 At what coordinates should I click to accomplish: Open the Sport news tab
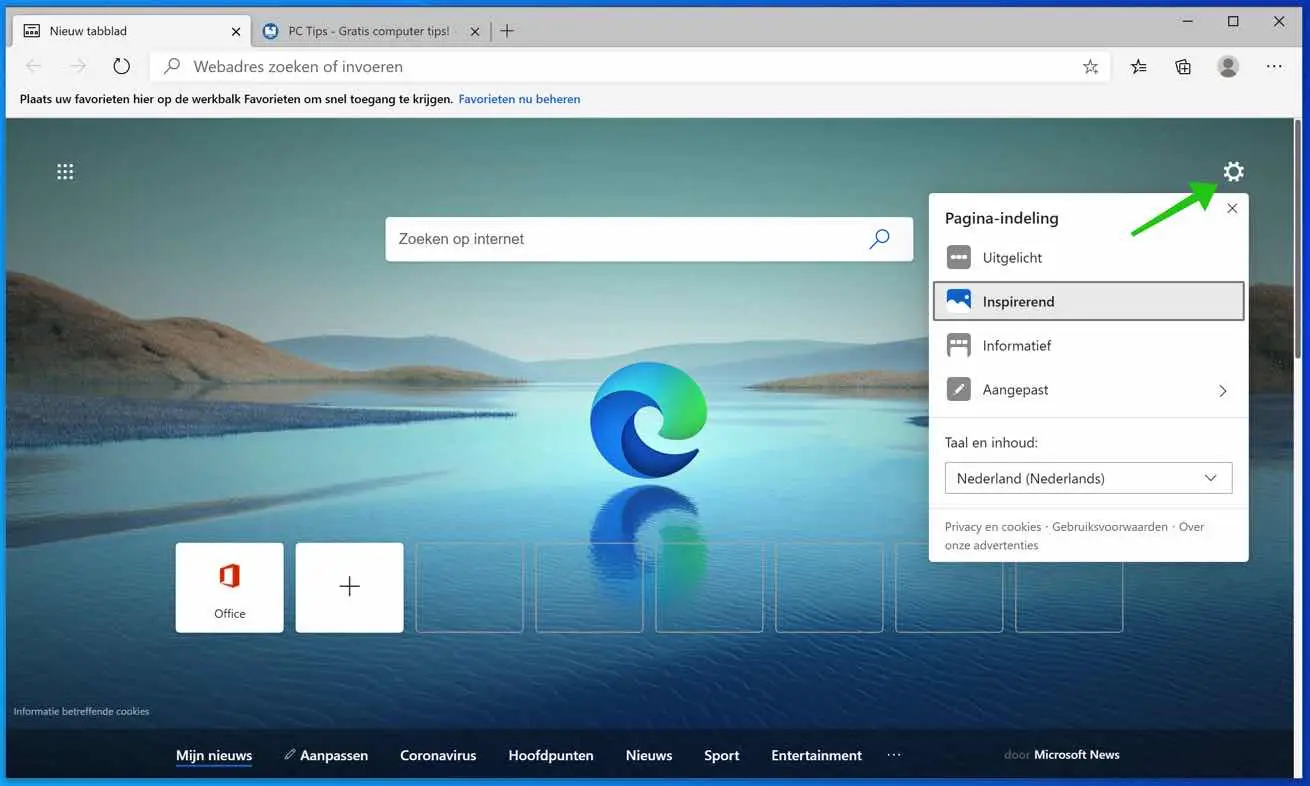pos(721,756)
